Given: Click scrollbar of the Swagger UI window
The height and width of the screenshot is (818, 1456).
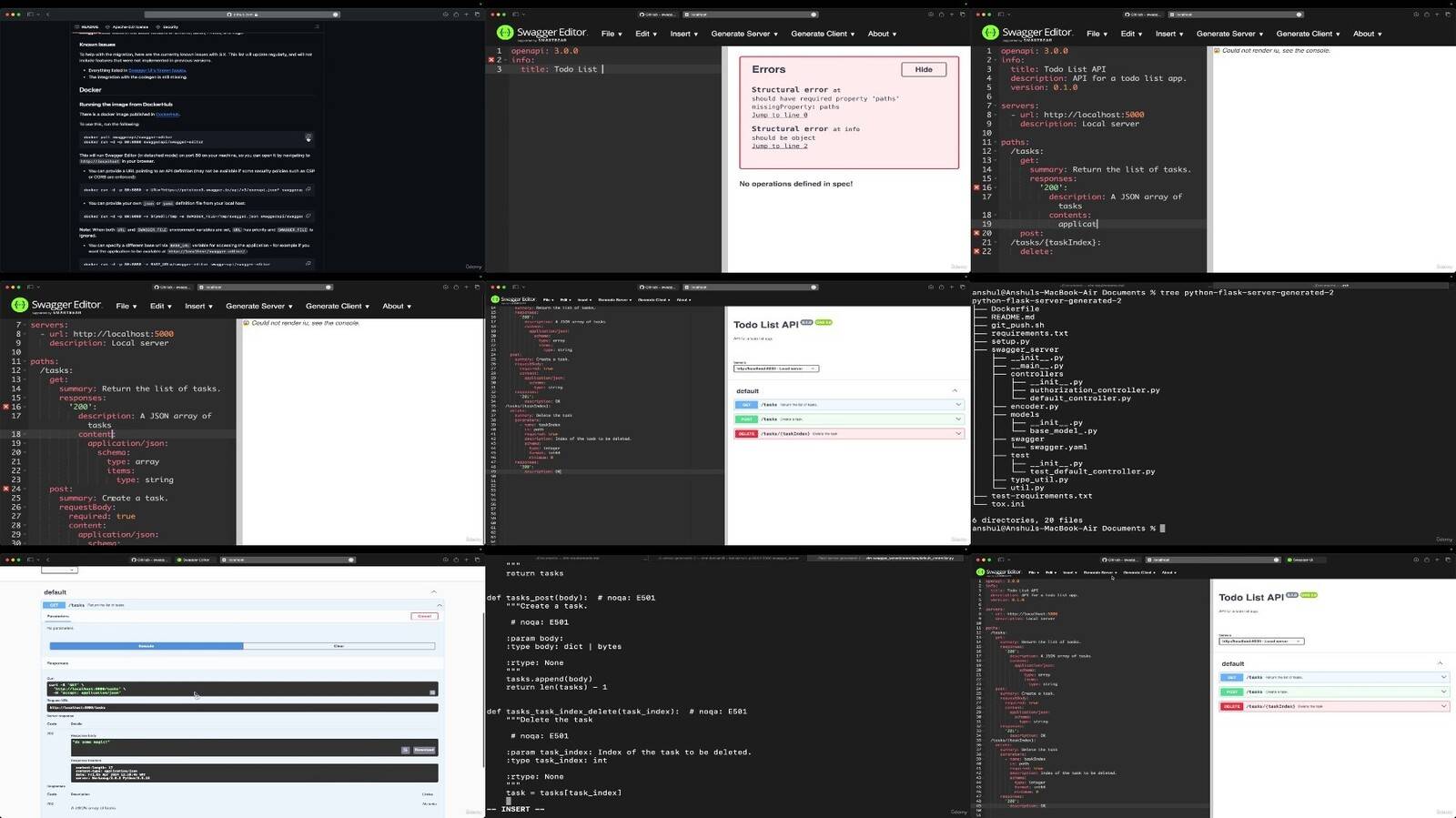Looking at the screenshot, I should point(483,689).
